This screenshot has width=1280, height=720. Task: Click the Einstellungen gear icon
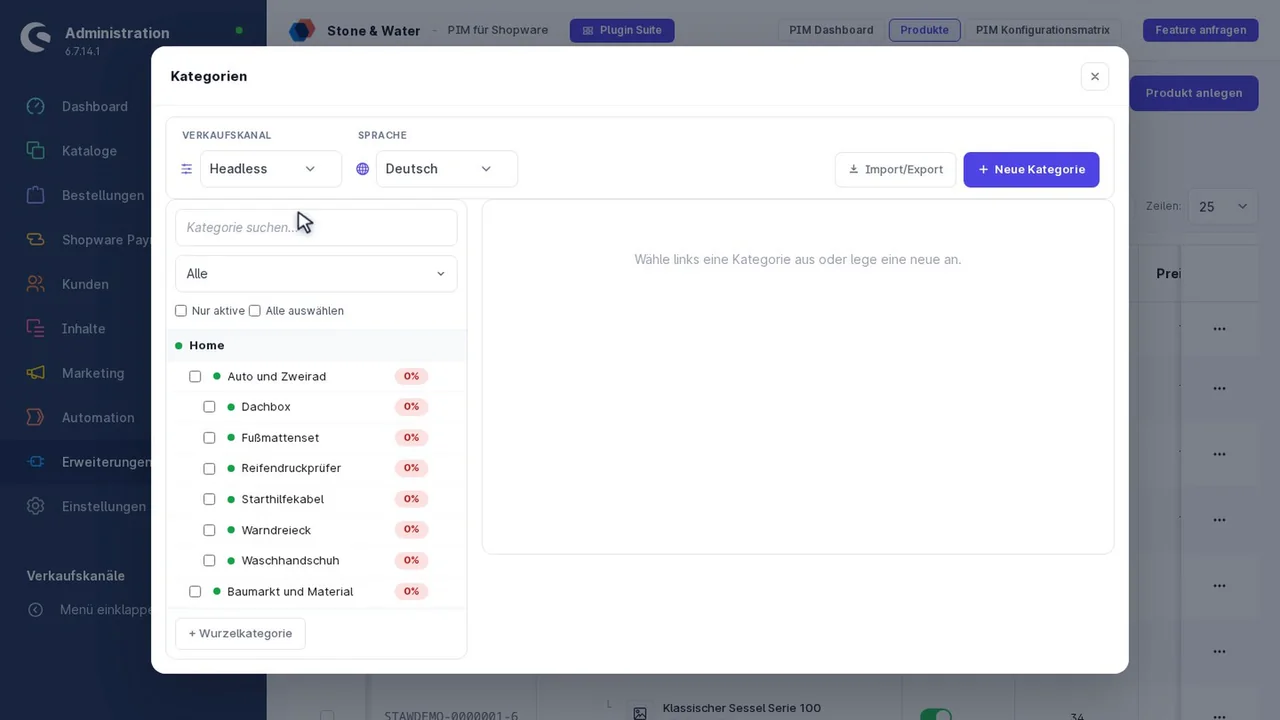tap(36, 506)
